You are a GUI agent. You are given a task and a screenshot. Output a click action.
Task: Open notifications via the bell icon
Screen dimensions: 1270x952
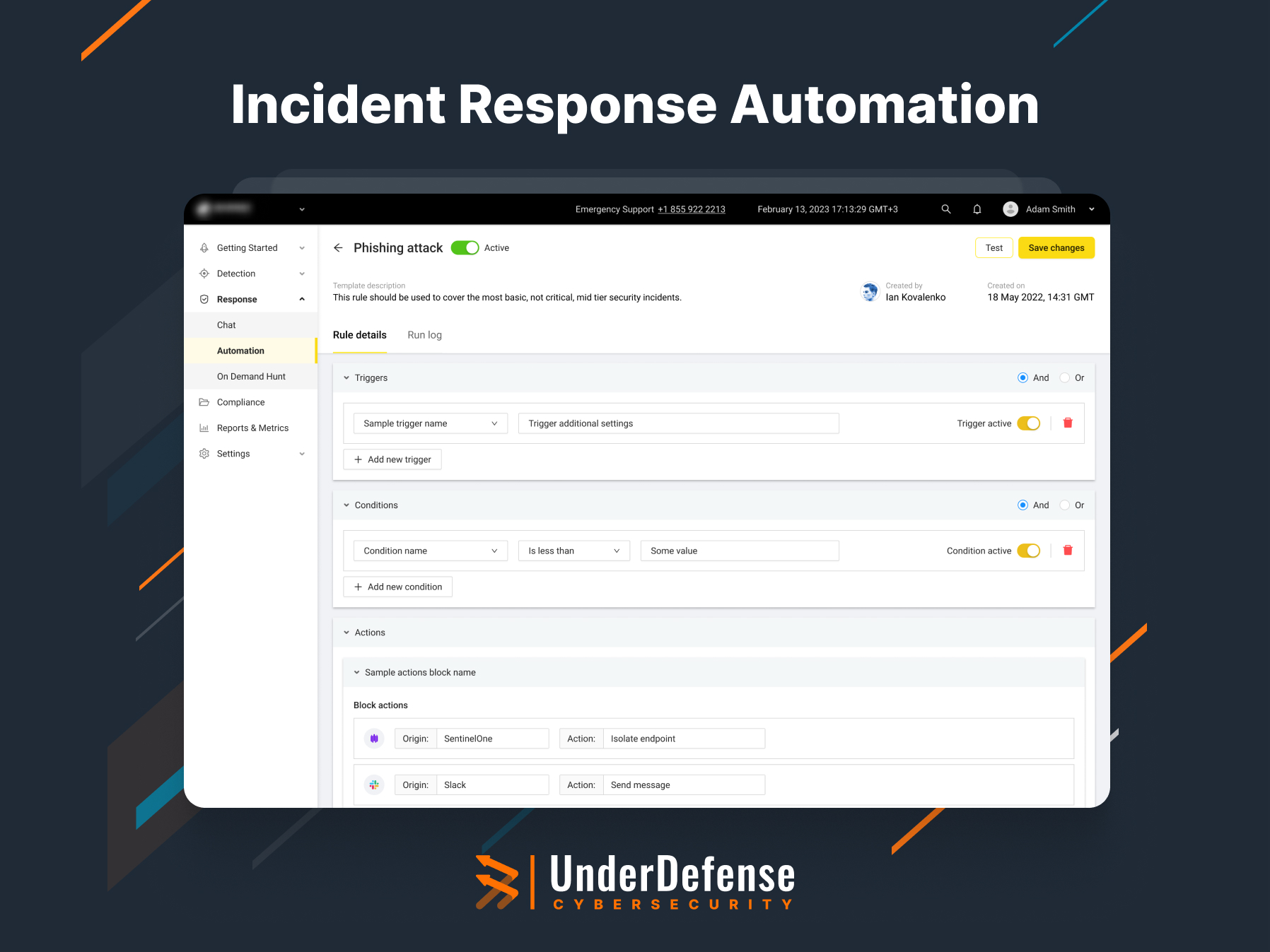click(x=977, y=209)
